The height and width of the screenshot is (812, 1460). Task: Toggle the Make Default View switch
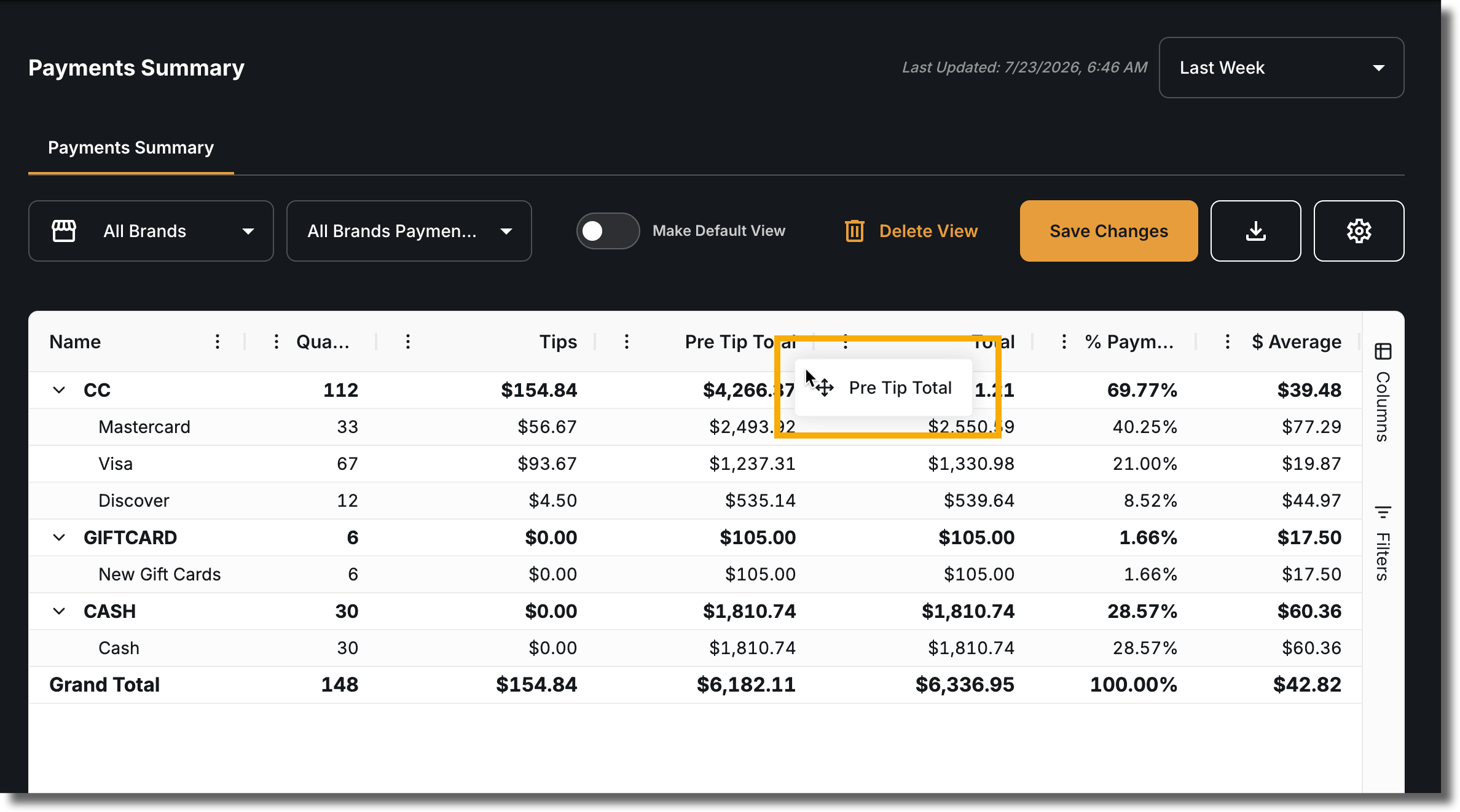tap(608, 231)
